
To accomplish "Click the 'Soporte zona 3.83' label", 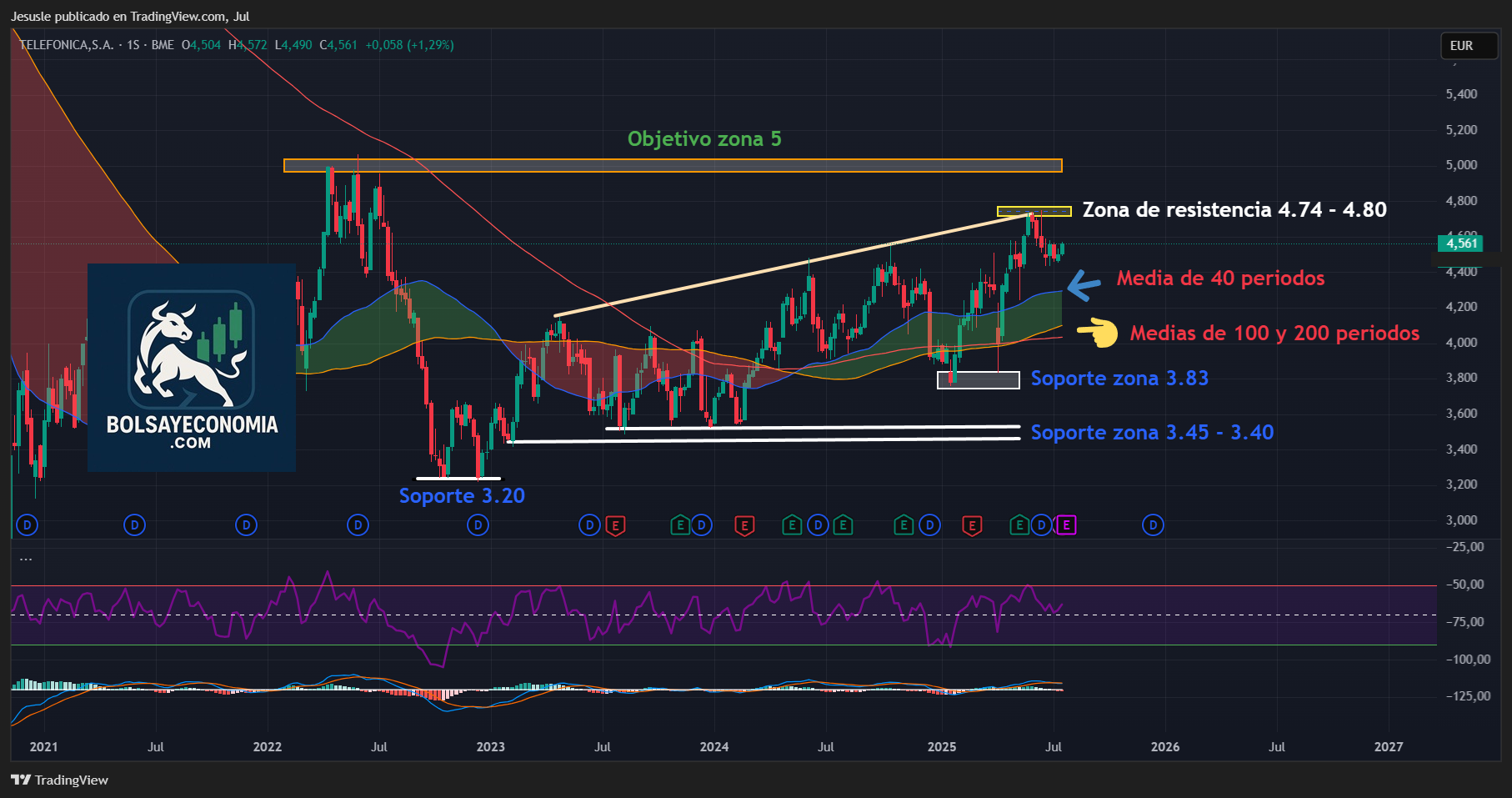I will click(x=1119, y=379).
